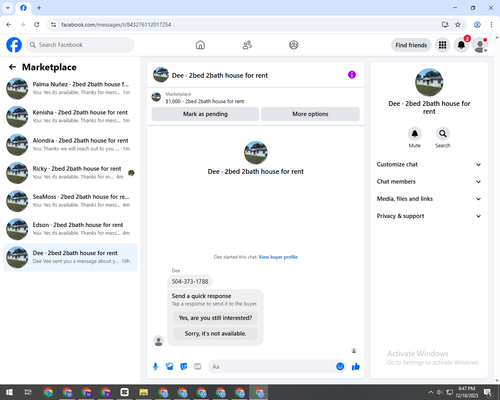
Task: Open the Menu grid icon
Action: click(442, 45)
